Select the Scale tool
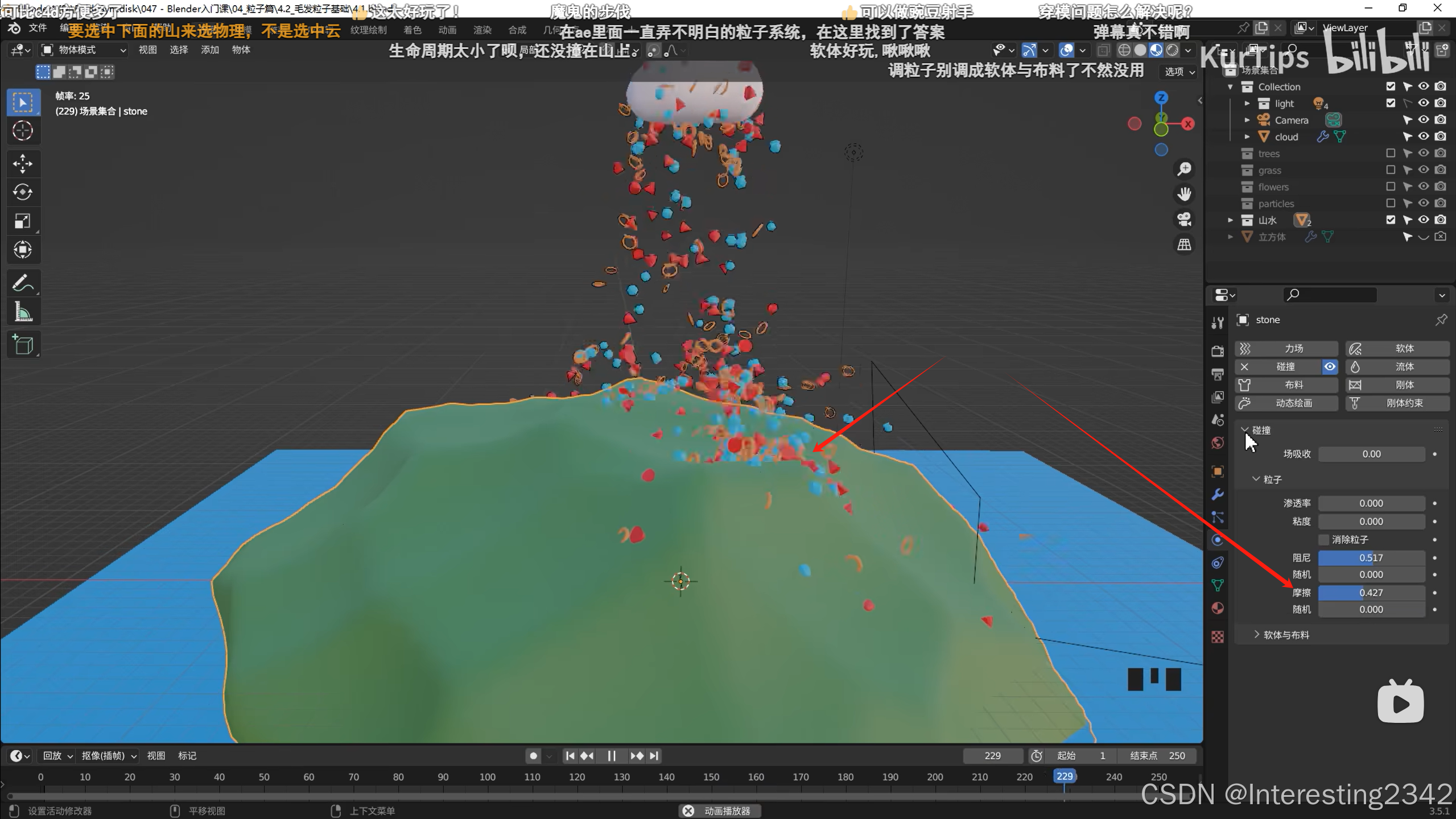Image resolution: width=1456 pixels, height=819 pixels. point(23,221)
